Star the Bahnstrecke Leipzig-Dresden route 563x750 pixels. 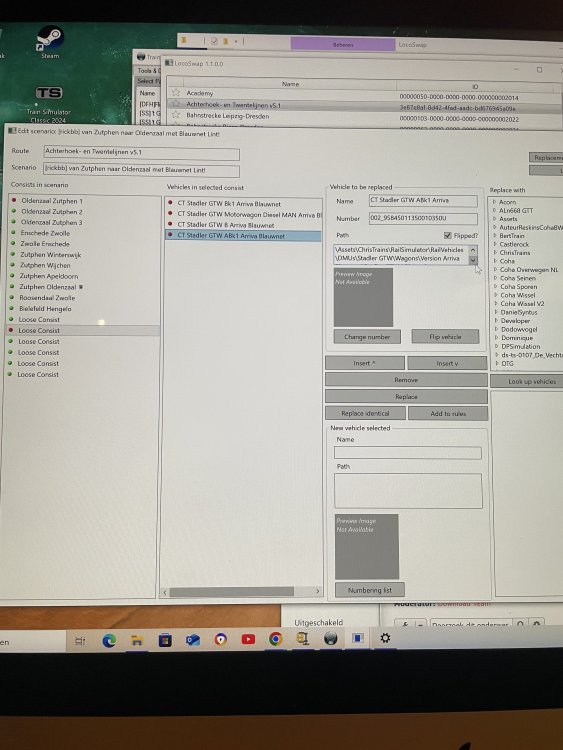[x=176, y=115]
